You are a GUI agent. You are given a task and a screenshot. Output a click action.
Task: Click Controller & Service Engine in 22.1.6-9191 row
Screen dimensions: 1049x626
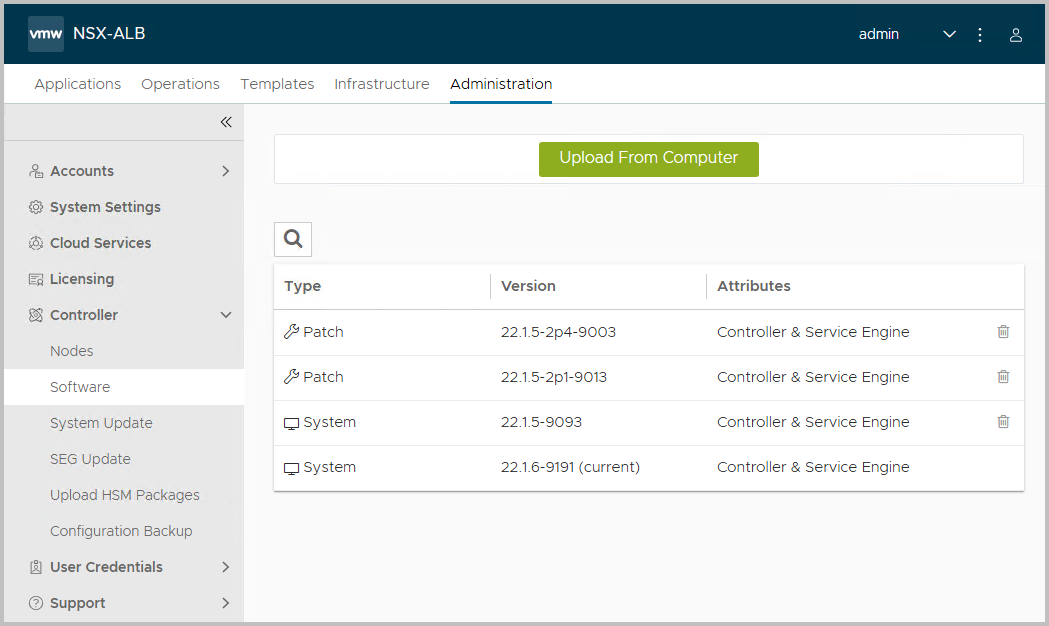(813, 467)
